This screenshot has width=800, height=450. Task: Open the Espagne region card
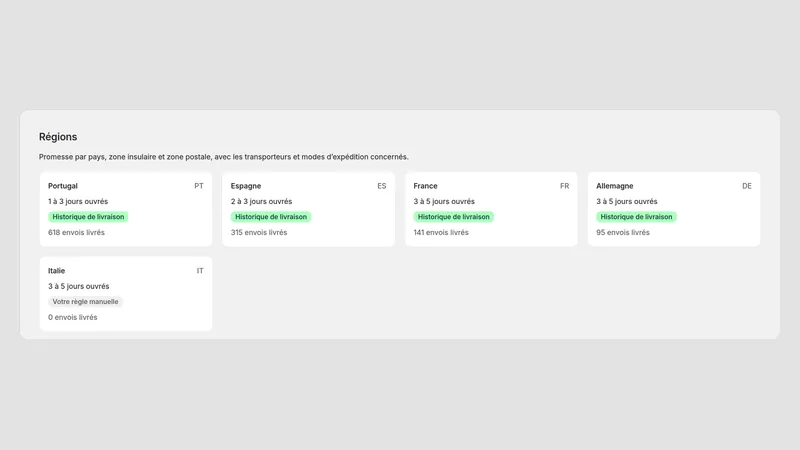309,209
